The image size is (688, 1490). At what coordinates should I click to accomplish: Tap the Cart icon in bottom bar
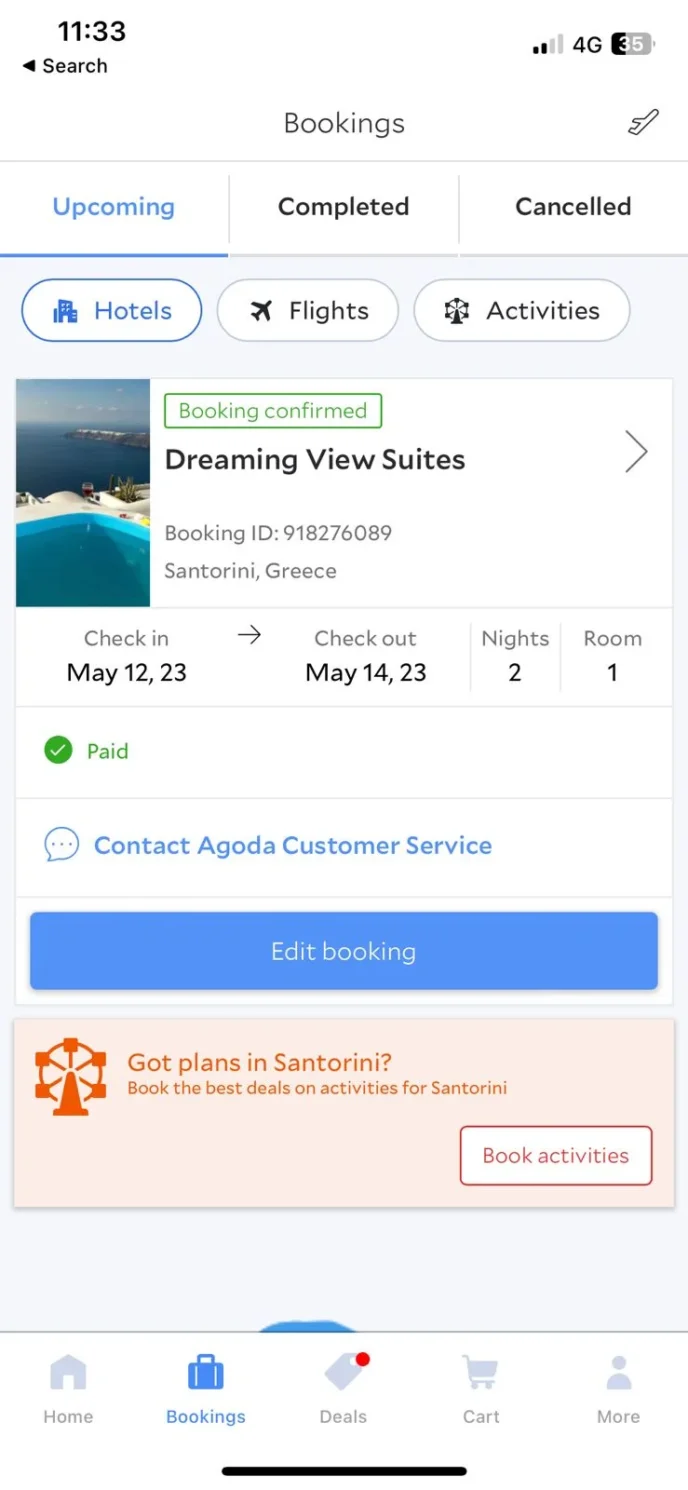[x=480, y=1385]
